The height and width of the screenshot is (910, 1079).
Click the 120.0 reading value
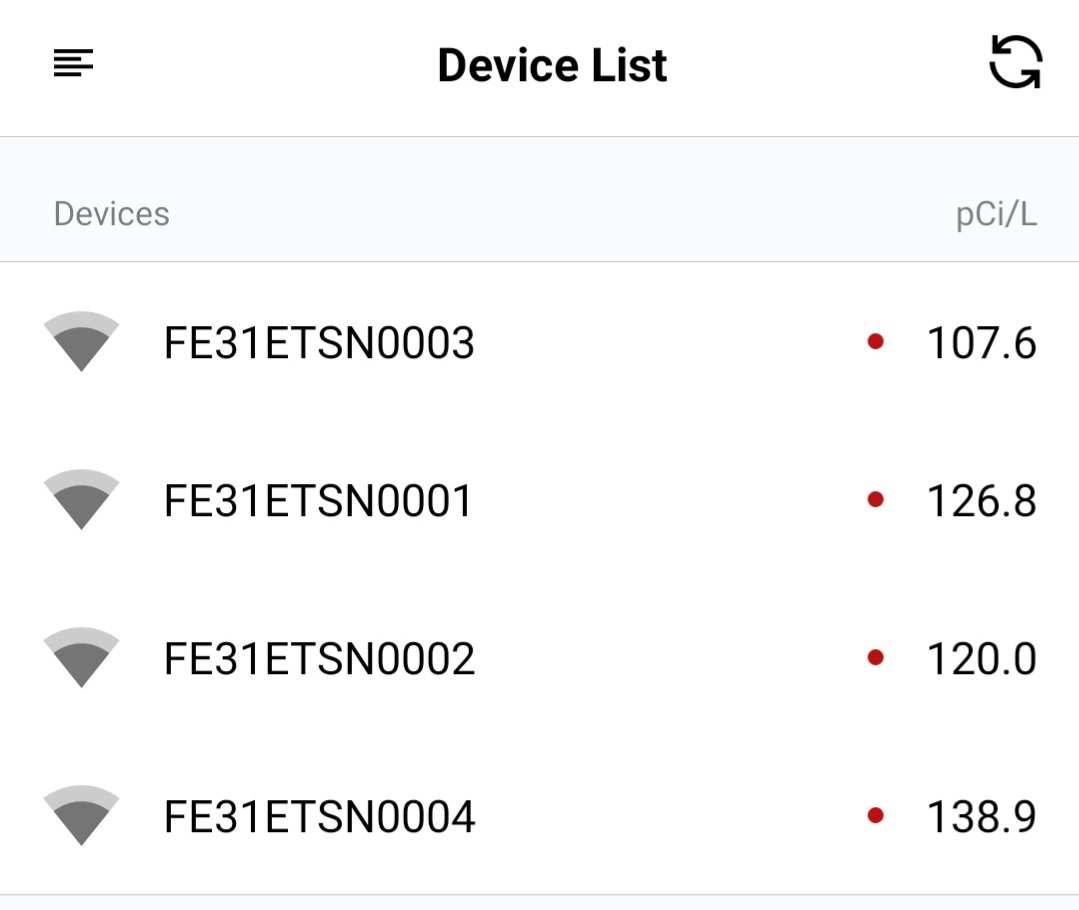[x=981, y=658]
